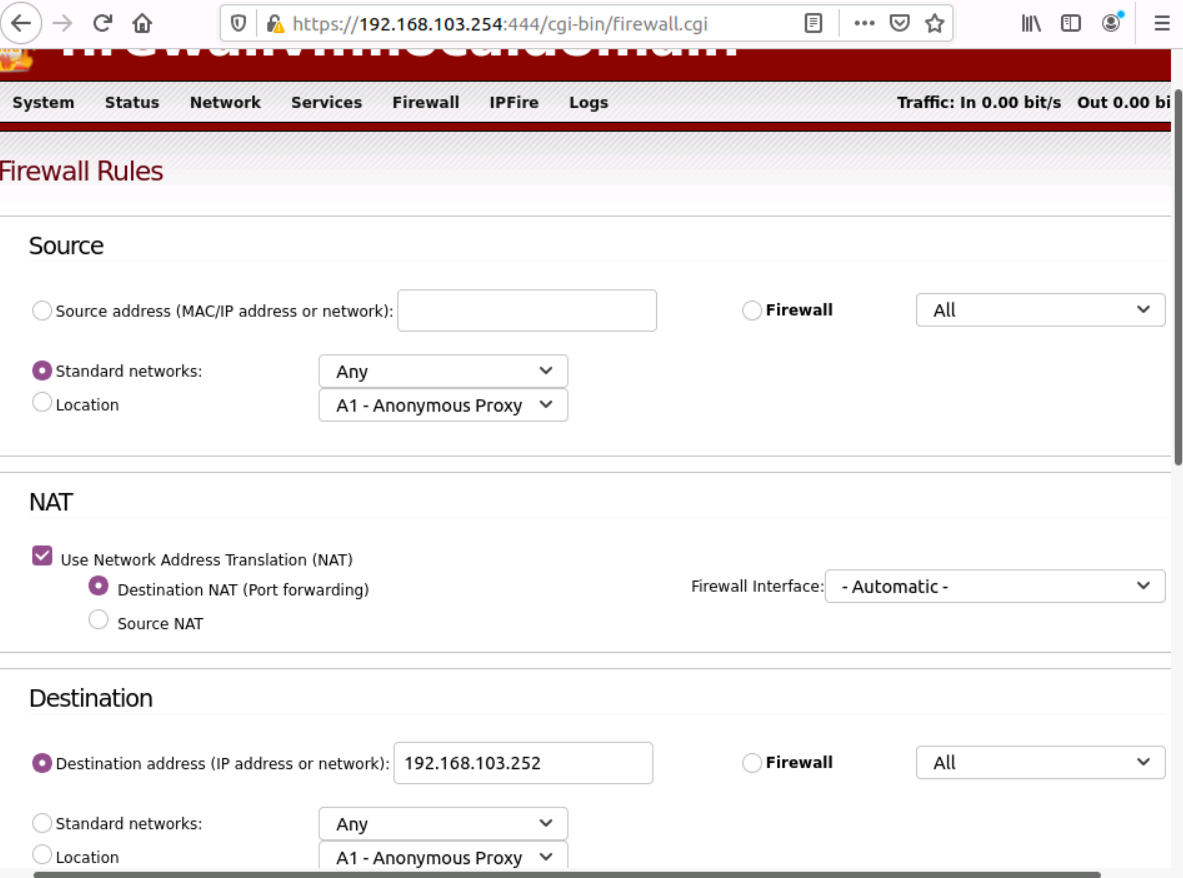Viewport: 1183px width, 878px height.
Task: Save page to Pocket
Action: (900, 23)
